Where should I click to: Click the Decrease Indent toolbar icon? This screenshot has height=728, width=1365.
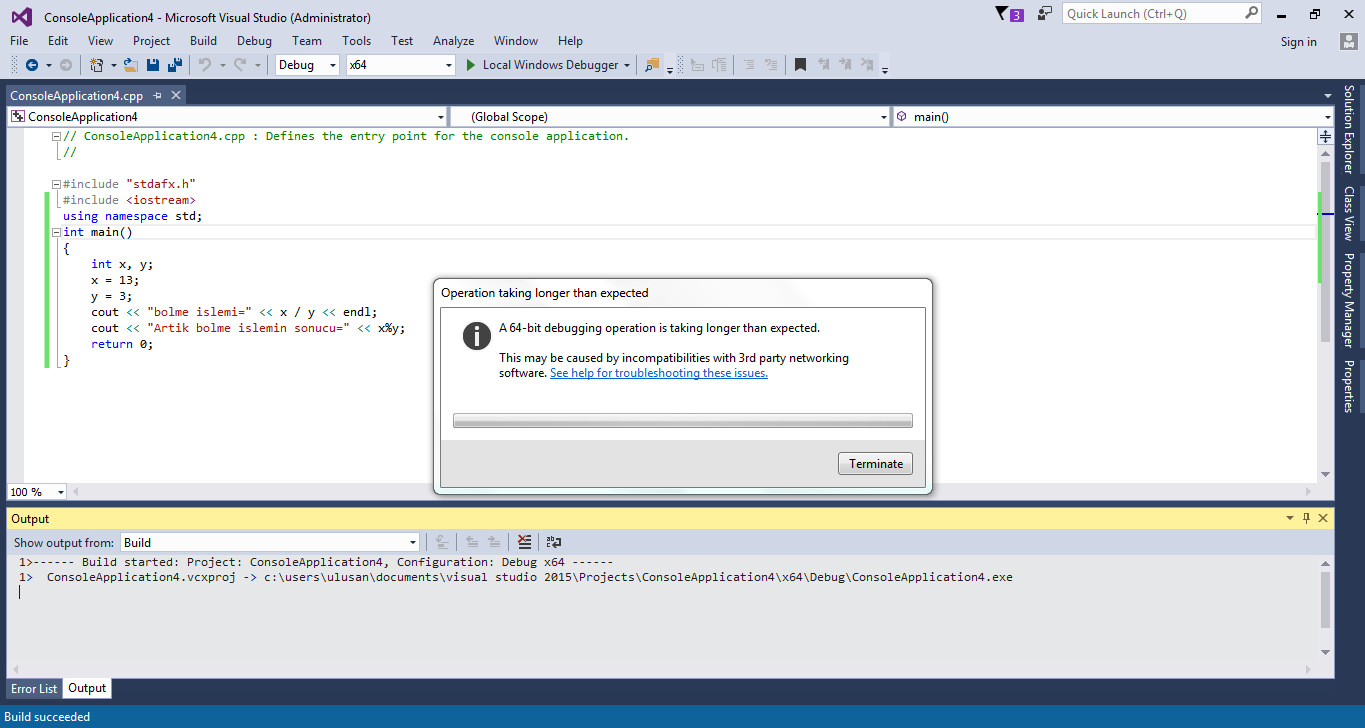click(698, 65)
